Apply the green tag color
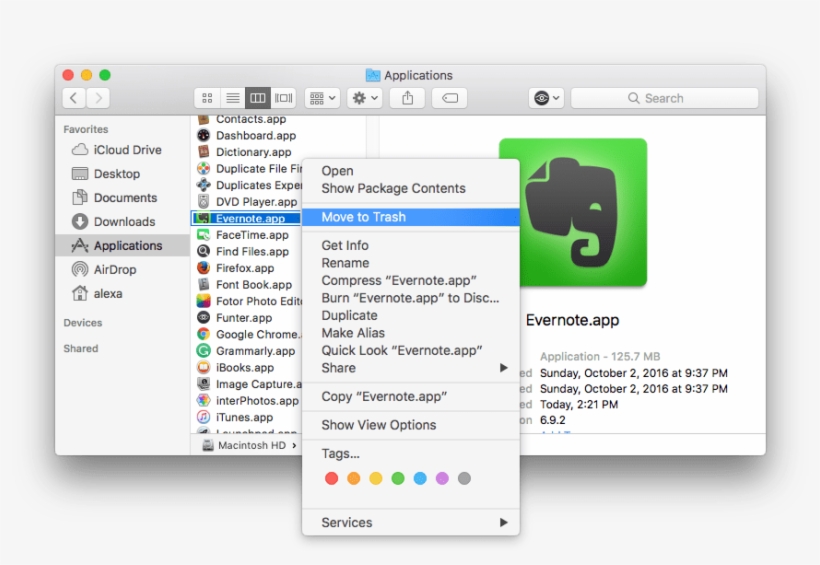 click(x=398, y=478)
